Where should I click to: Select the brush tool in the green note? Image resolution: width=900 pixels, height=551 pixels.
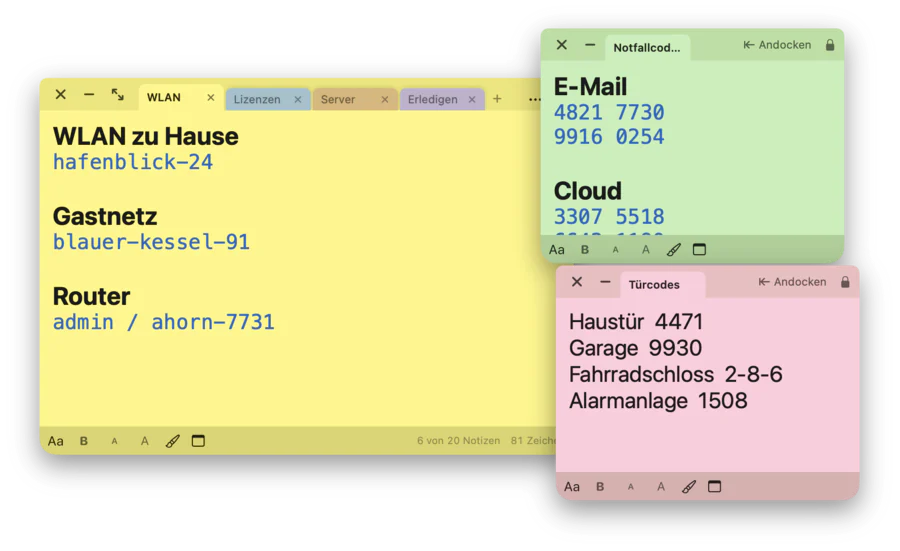pyautogui.click(x=674, y=250)
